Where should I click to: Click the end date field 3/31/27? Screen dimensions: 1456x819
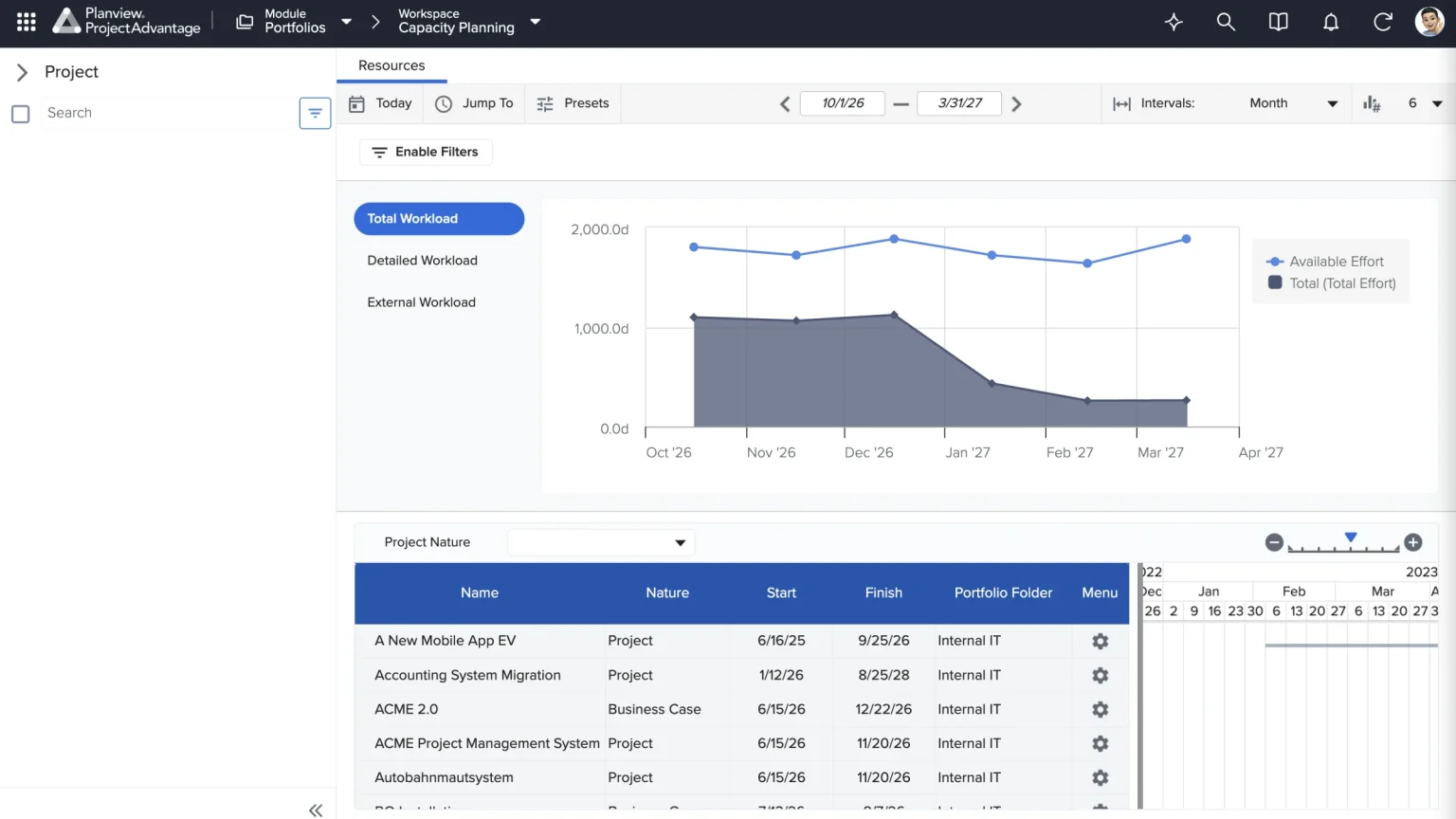point(959,103)
